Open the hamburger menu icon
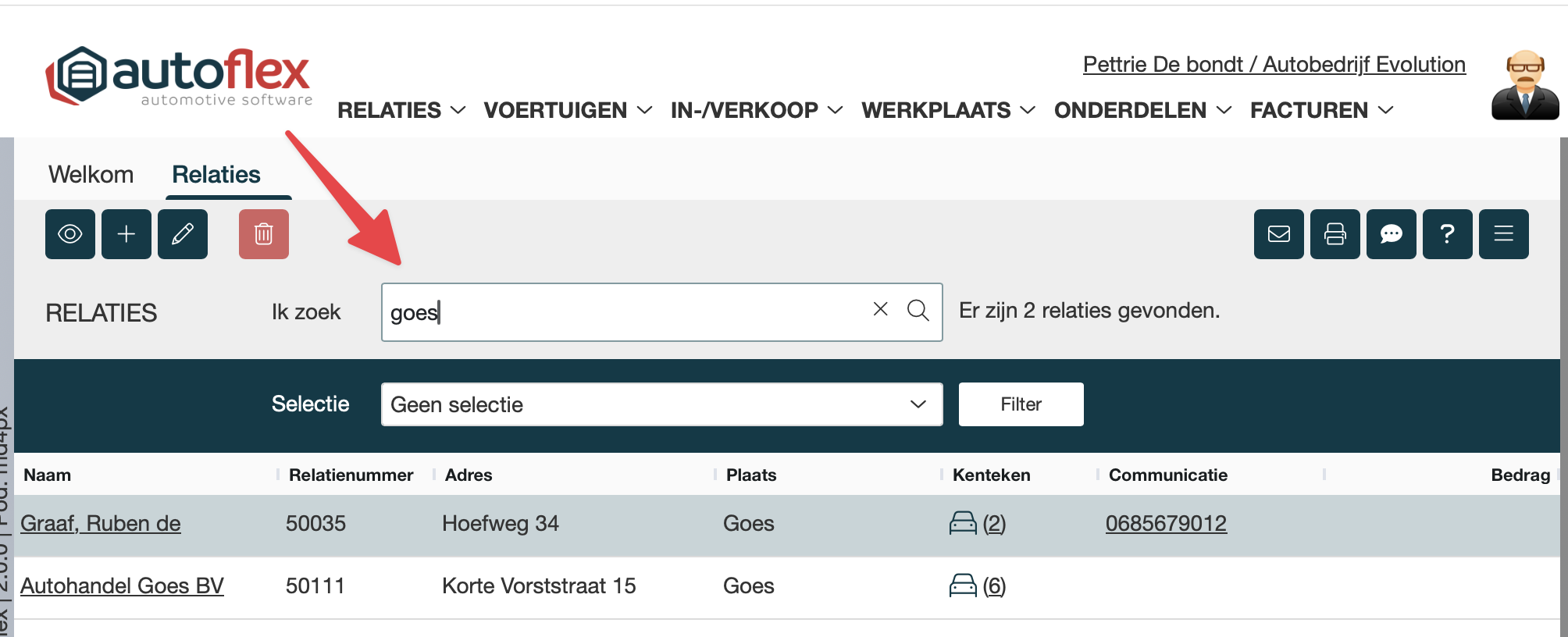 (1504, 234)
